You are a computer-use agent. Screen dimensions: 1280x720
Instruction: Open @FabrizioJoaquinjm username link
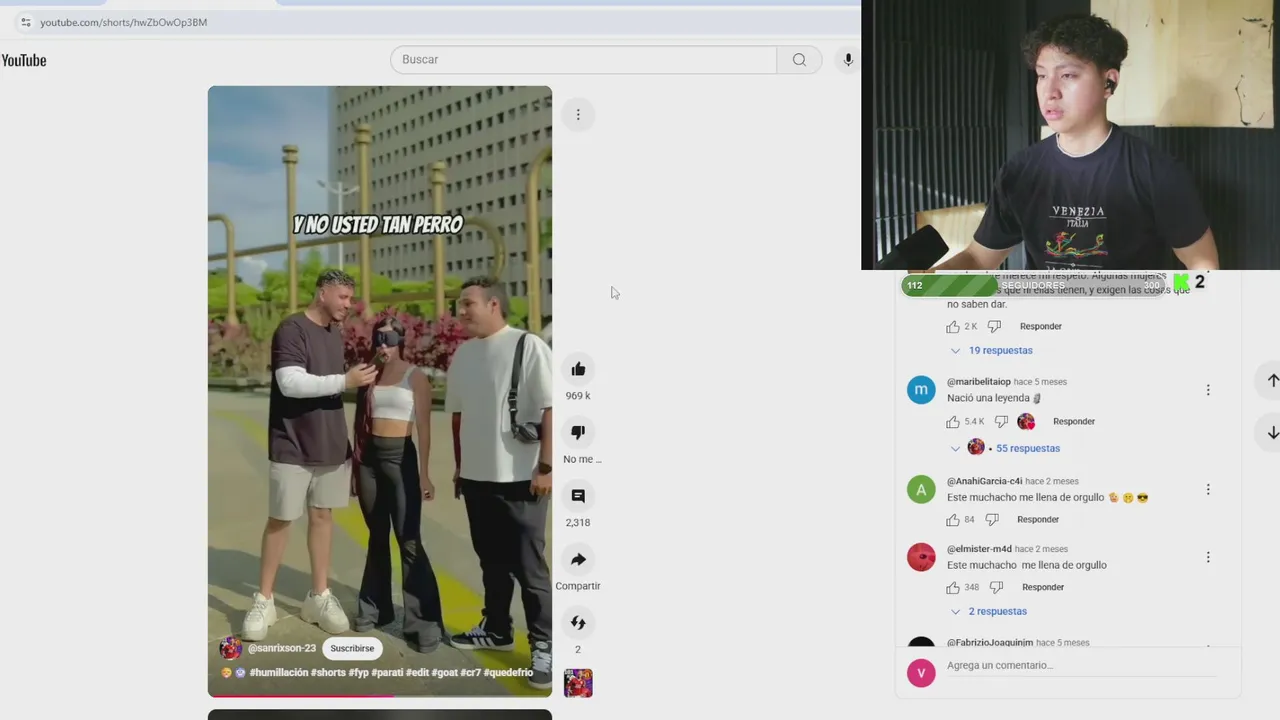coord(990,643)
